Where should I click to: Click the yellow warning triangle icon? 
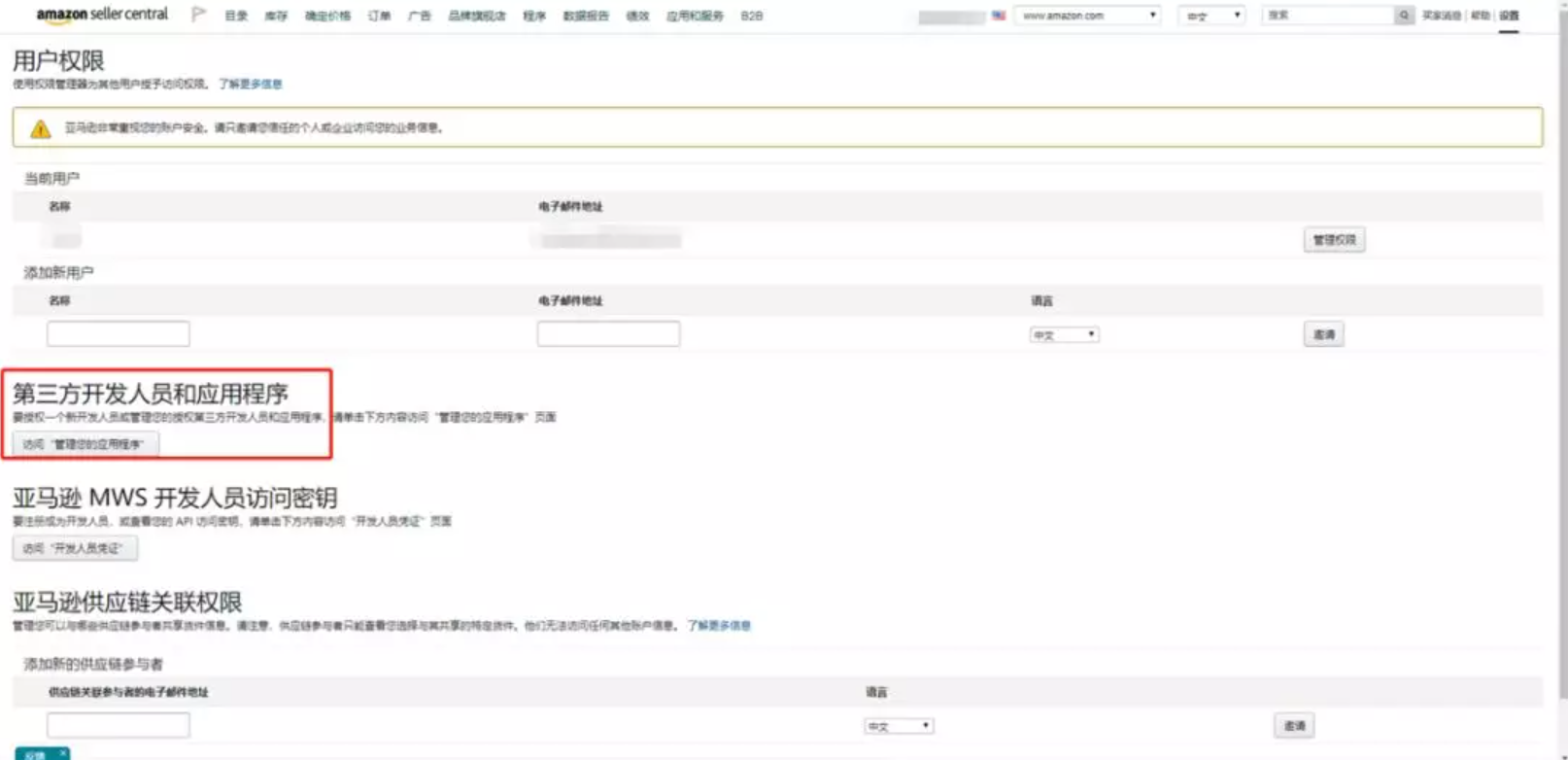tap(41, 128)
